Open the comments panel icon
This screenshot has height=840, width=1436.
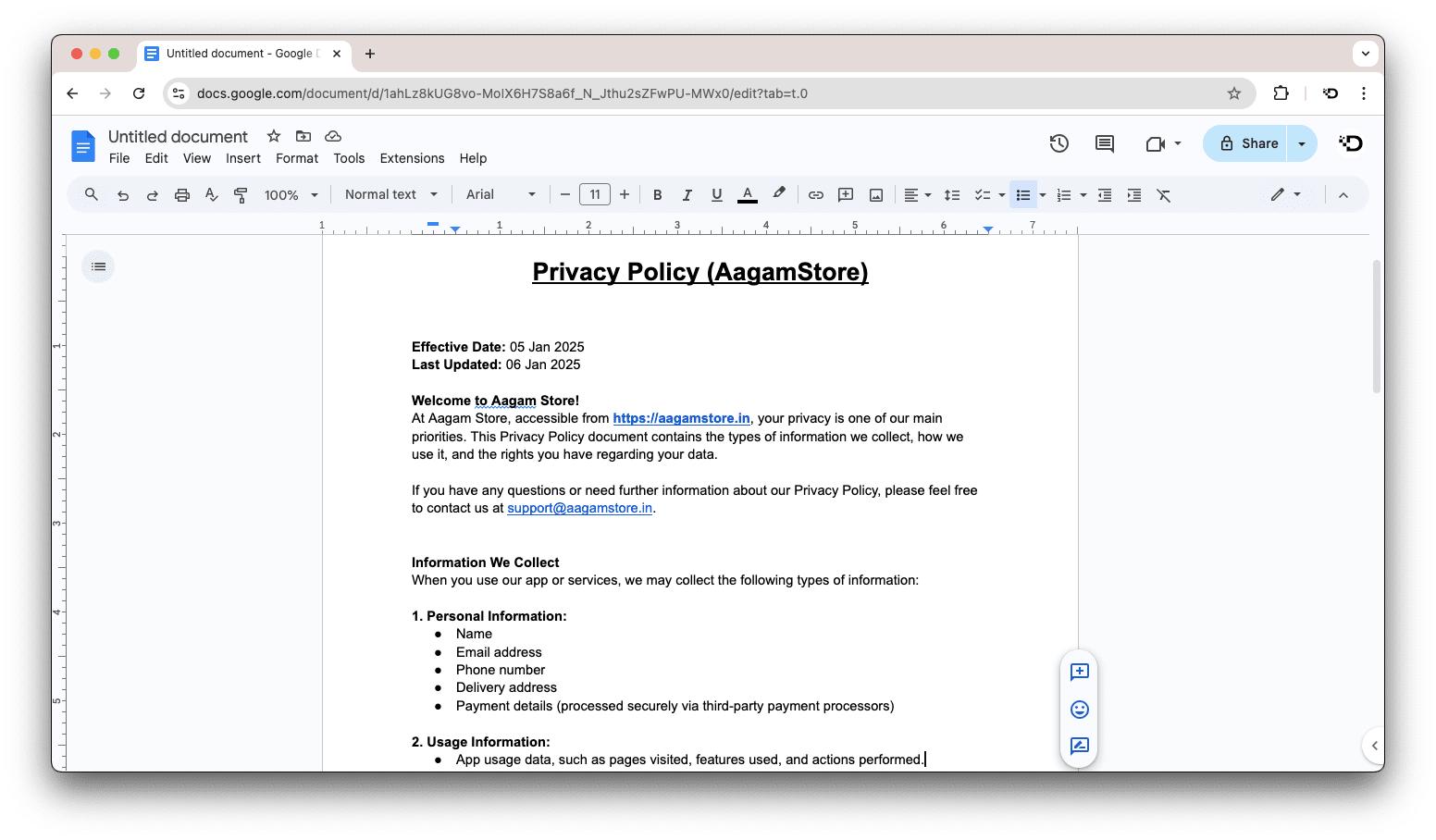click(1104, 143)
